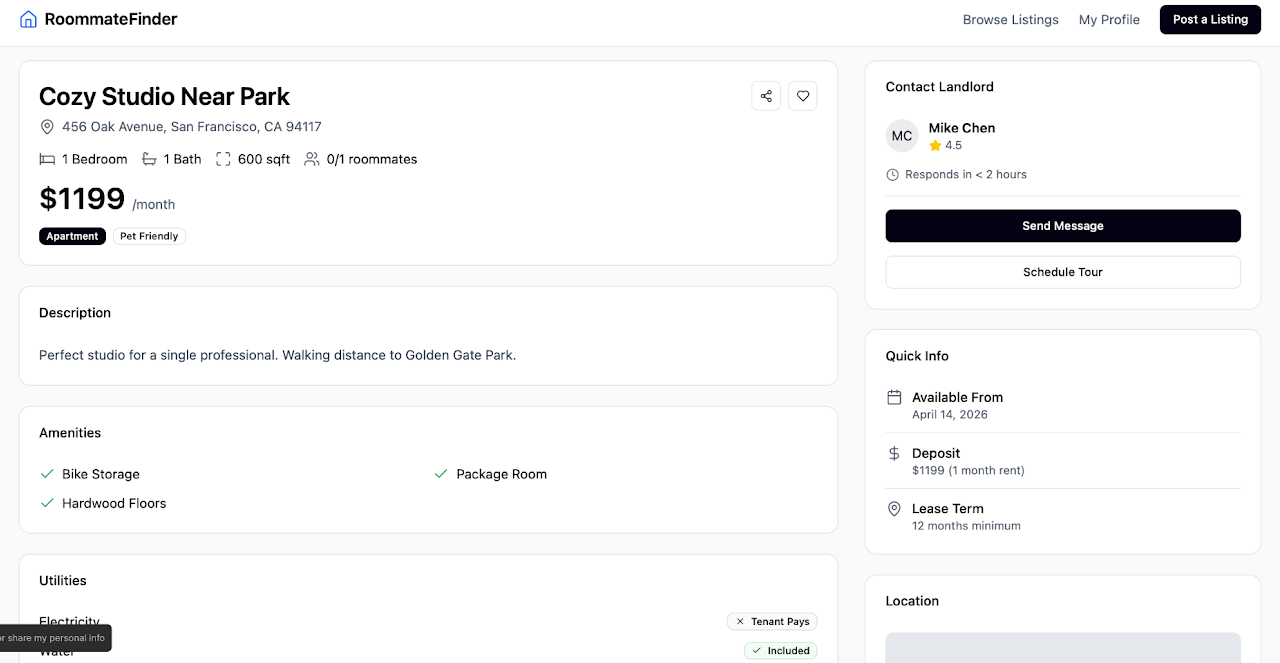Share this listing via share icon
This screenshot has height=663, width=1280.
(766, 96)
